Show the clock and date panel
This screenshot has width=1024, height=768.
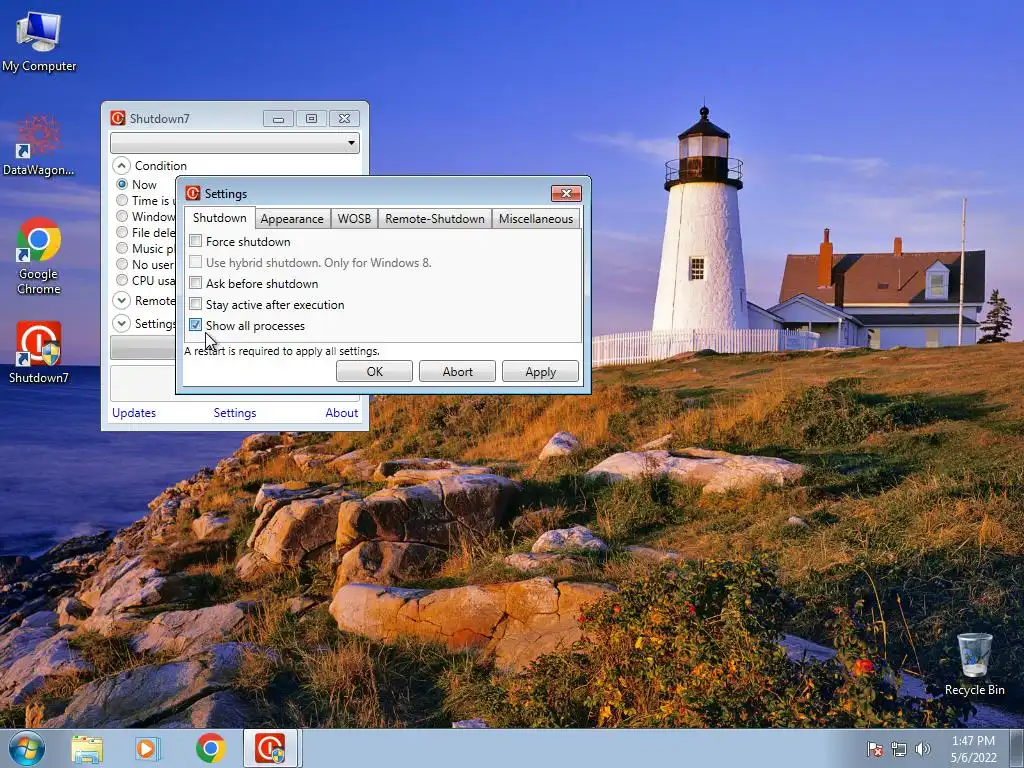point(973,749)
